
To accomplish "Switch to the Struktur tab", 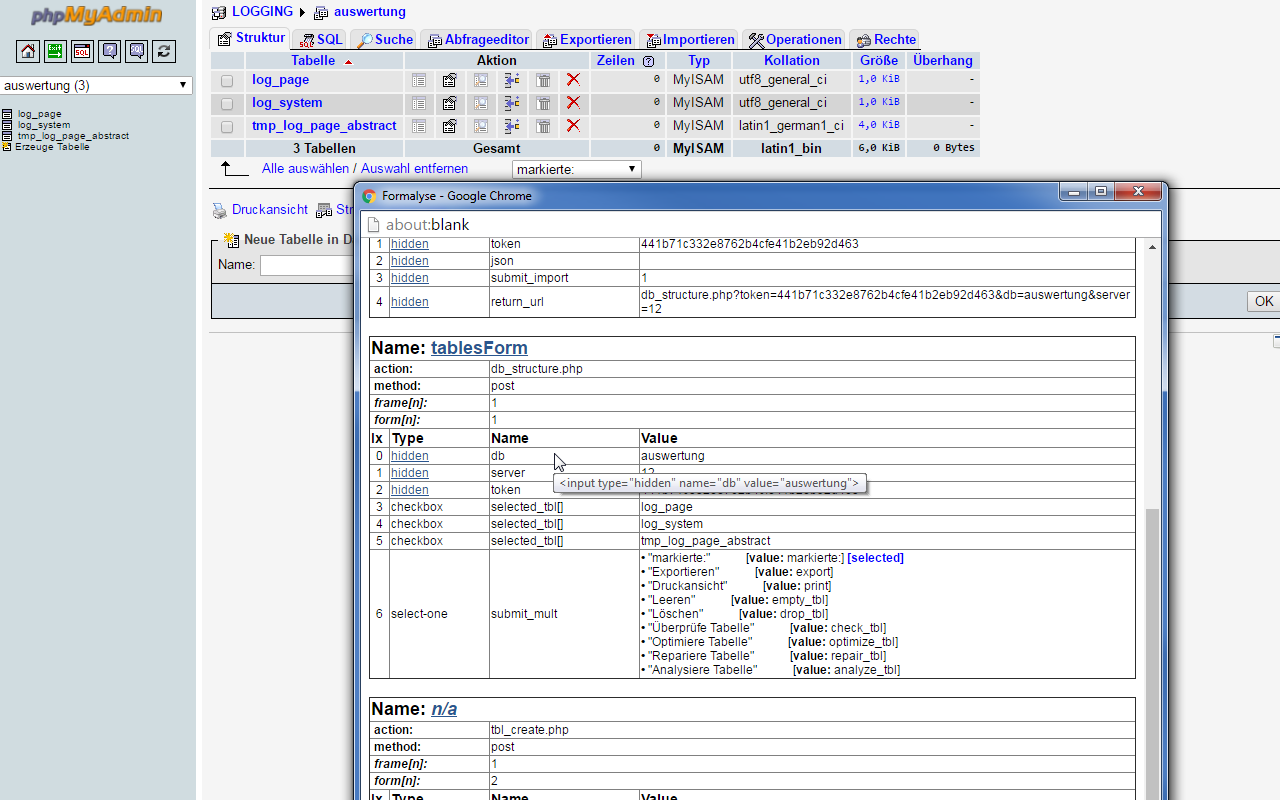I will 252,38.
